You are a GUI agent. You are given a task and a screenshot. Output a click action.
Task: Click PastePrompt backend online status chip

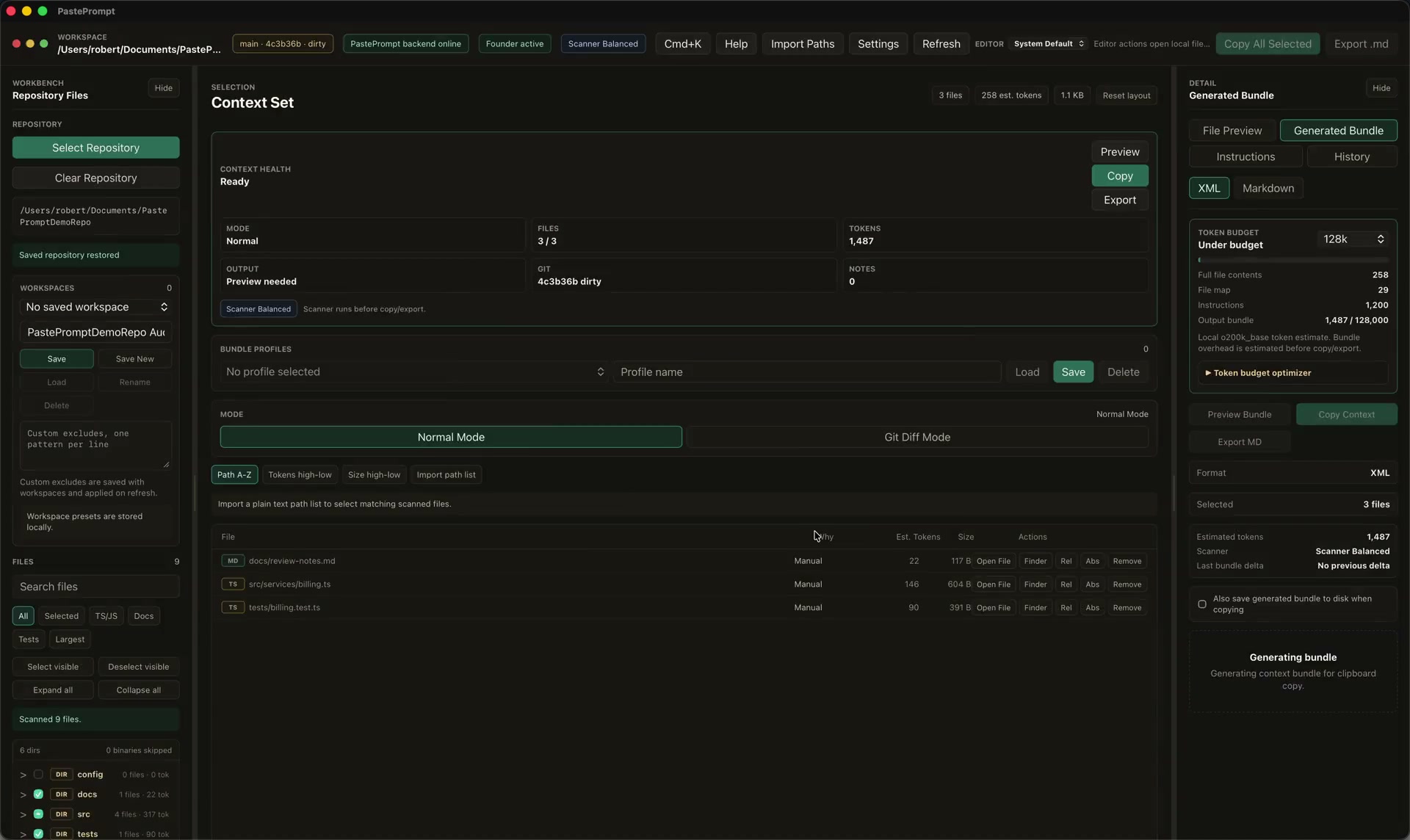[x=405, y=44]
